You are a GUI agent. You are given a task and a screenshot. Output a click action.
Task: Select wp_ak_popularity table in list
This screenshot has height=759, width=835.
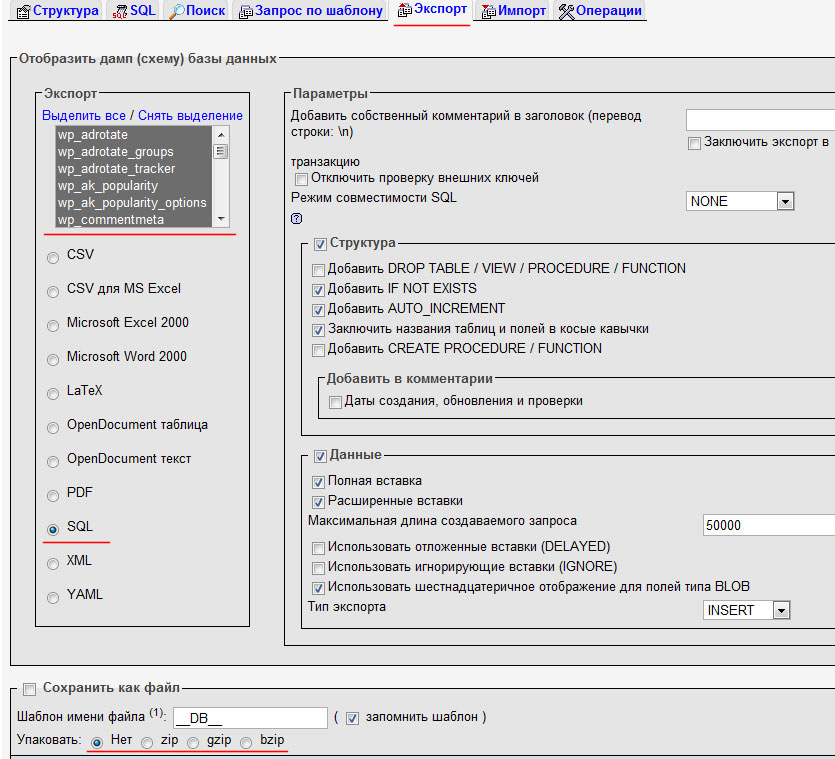(134, 186)
